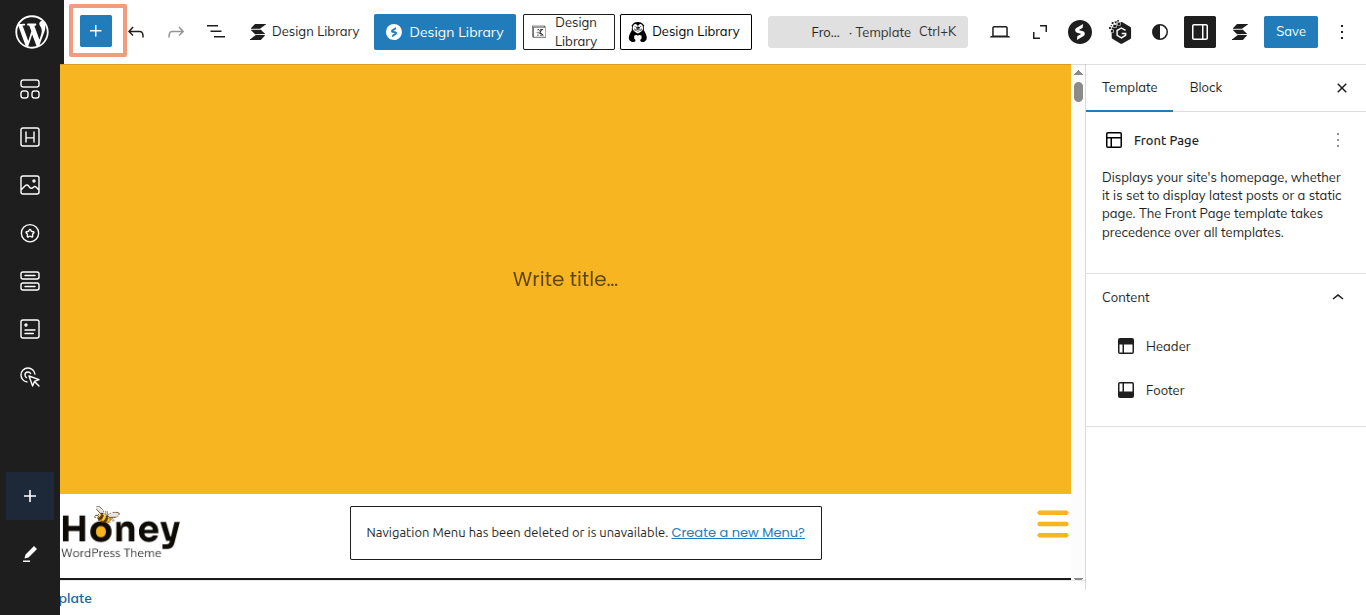Viewport: 1366px width, 615px height.
Task: Open the document overview list view
Action: [215, 32]
